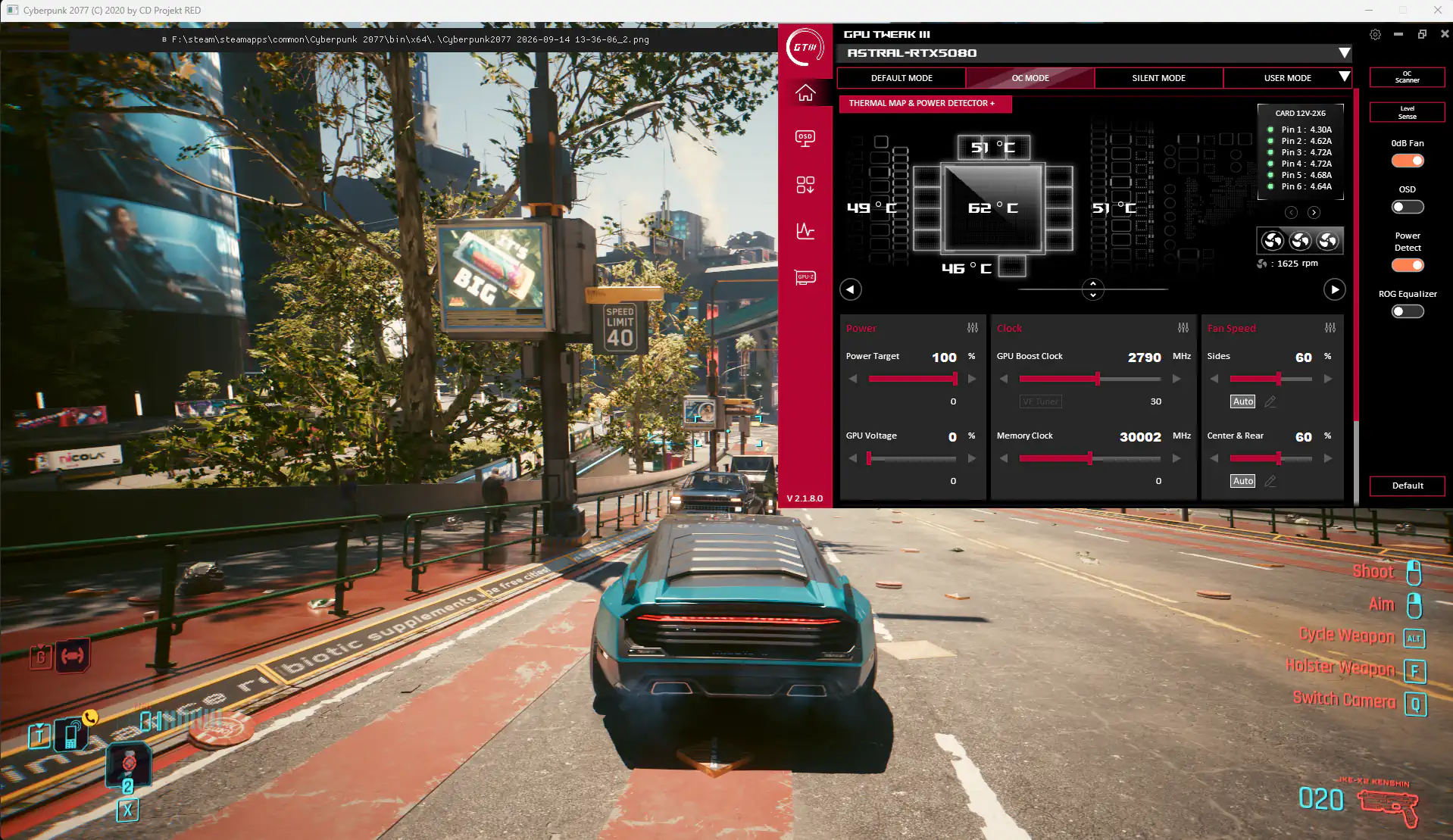Viewport: 1453px width, 840px height.
Task: Edit Sides fan curve pencil icon
Action: click(1270, 401)
